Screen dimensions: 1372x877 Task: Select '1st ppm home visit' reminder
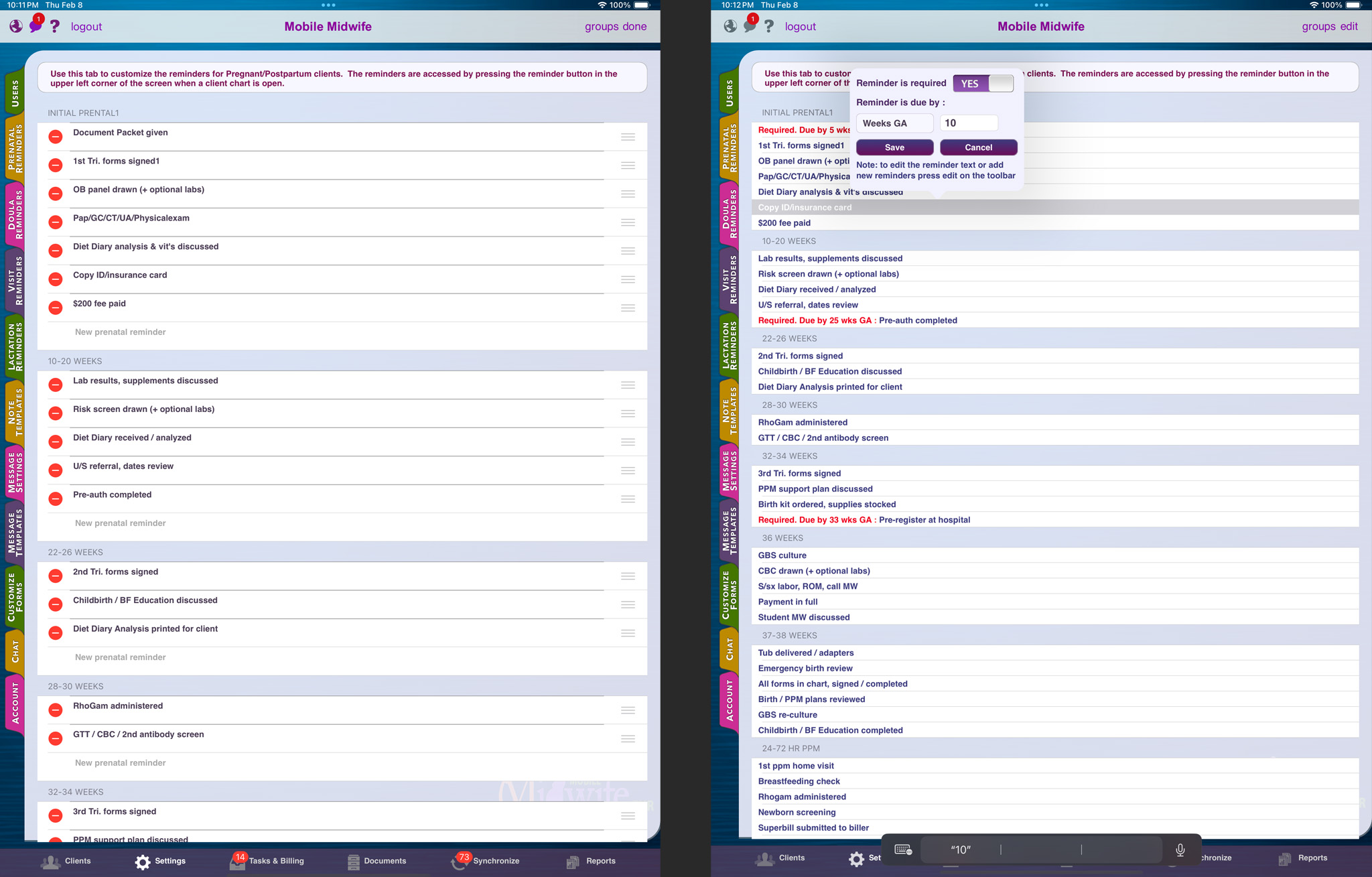click(1055, 766)
